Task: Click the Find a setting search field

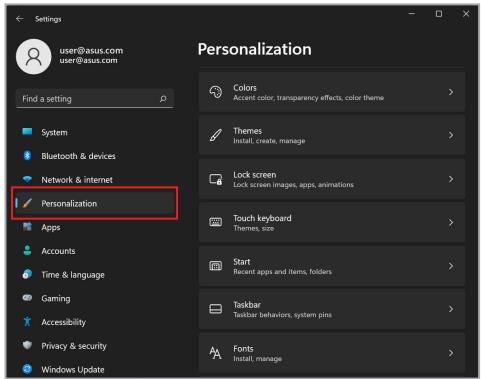Action: 95,99
